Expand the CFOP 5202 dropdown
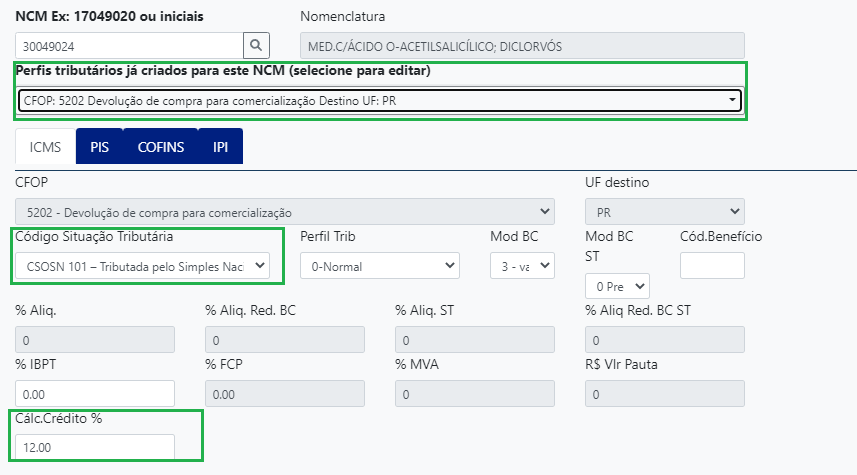The height and width of the screenshot is (475, 857). pyautogui.click(x=285, y=212)
